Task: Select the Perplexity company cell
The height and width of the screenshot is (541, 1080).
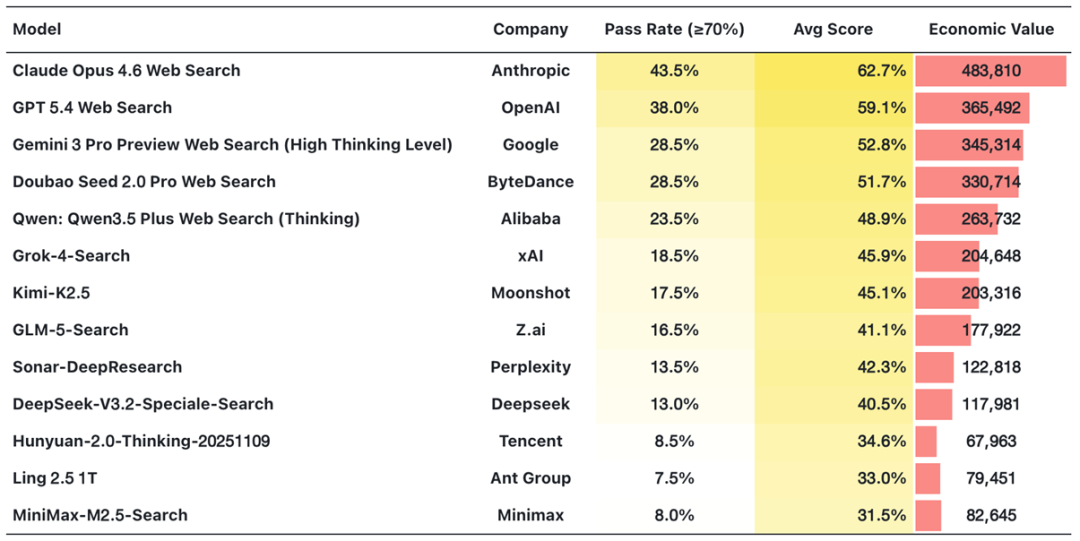Action: point(530,367)
